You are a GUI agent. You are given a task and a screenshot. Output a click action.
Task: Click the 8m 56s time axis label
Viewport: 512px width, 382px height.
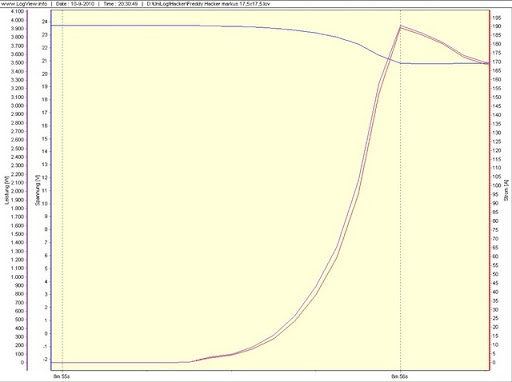[x=400, y=377]
